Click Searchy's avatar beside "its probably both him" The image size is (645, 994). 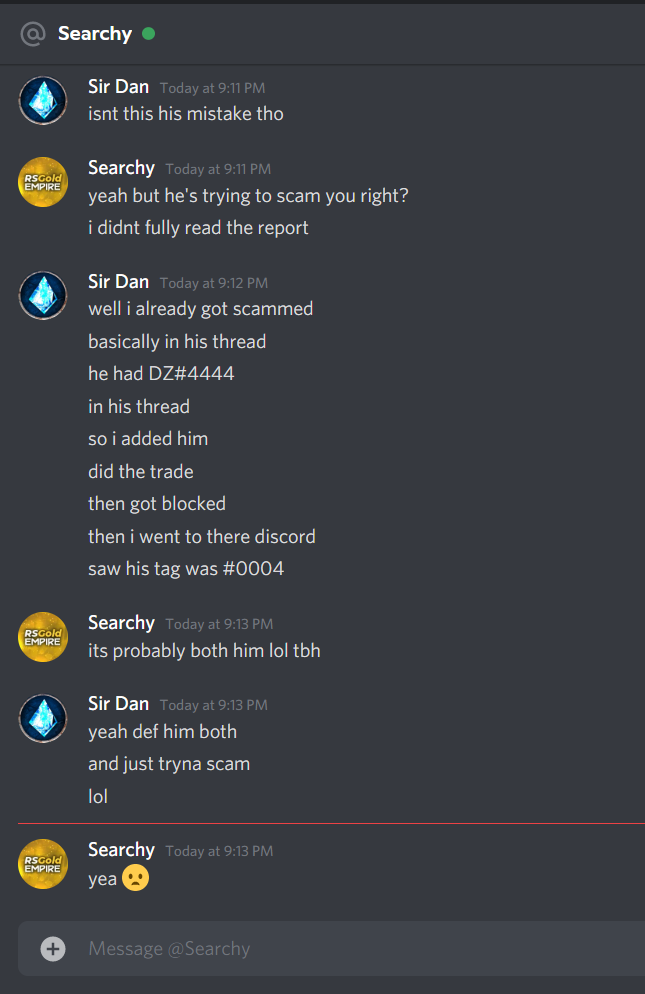coord(43,636)
